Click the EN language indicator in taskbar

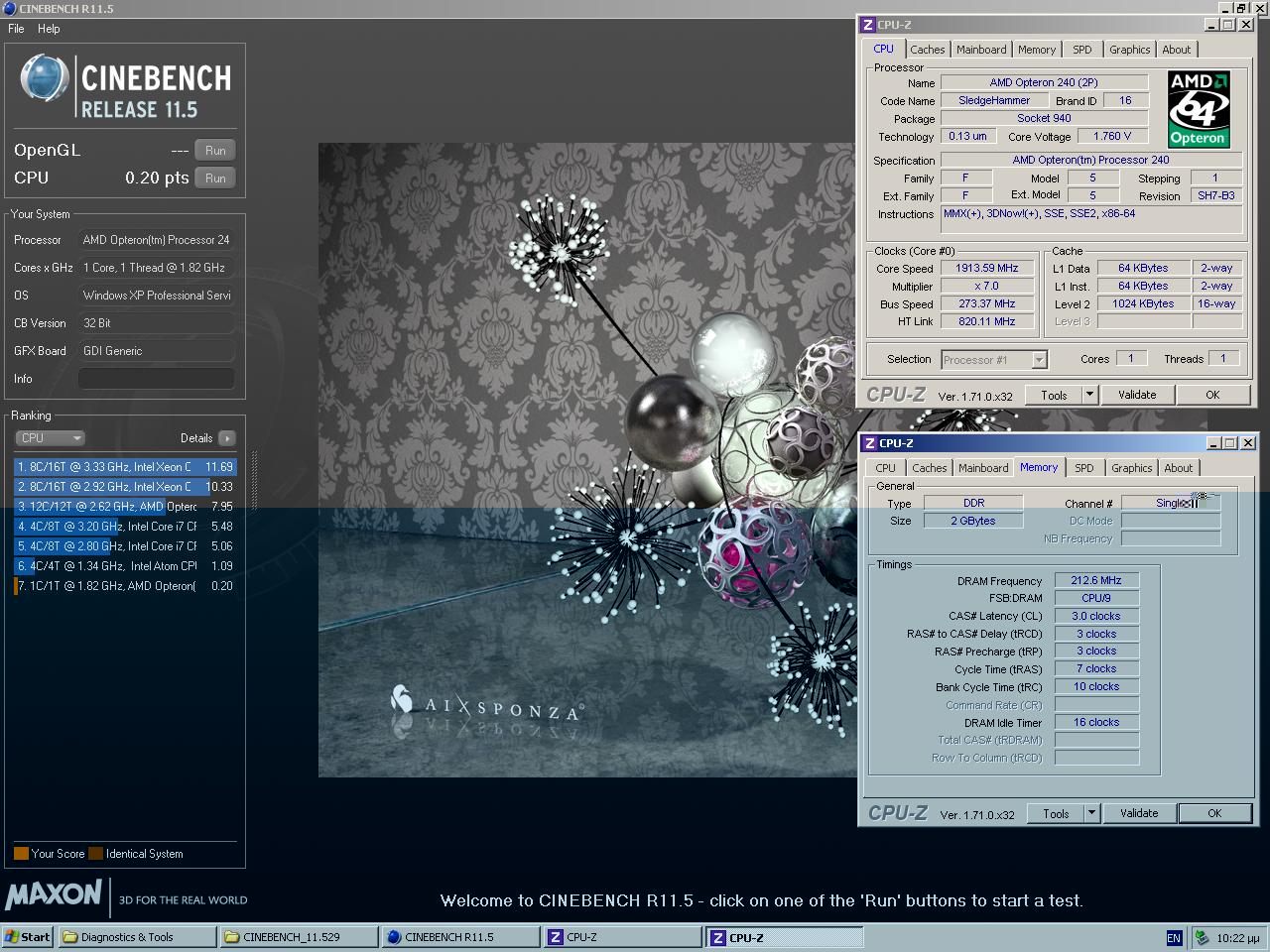[x=1174, y=938]
